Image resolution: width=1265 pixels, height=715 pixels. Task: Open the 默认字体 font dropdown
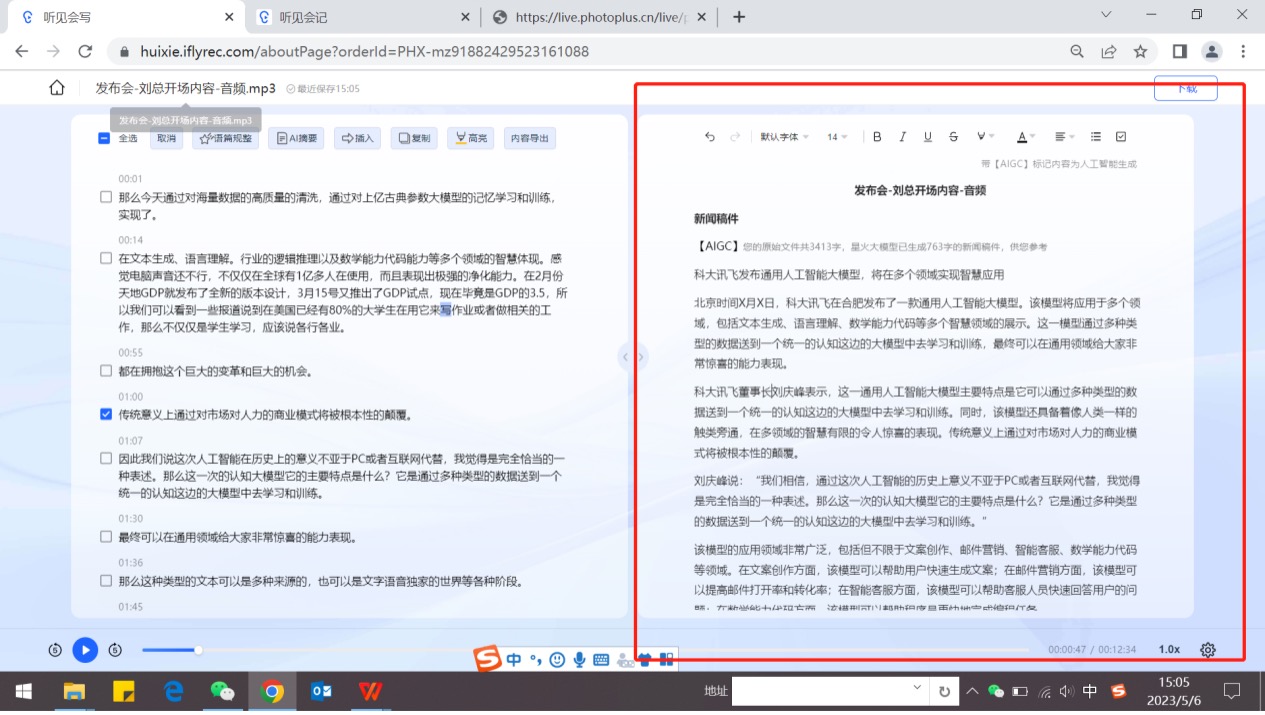click(784, 137)
